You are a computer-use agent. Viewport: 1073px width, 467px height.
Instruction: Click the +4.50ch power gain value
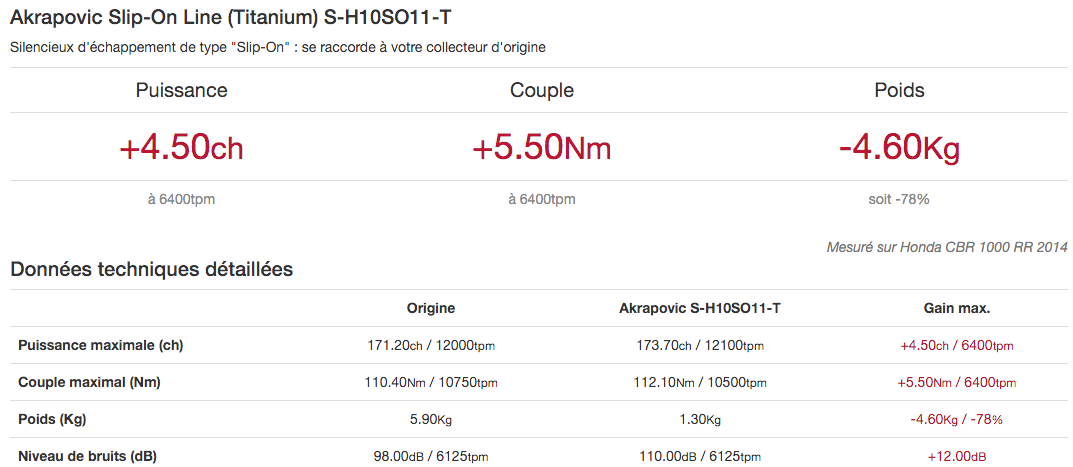coord(181,148)
